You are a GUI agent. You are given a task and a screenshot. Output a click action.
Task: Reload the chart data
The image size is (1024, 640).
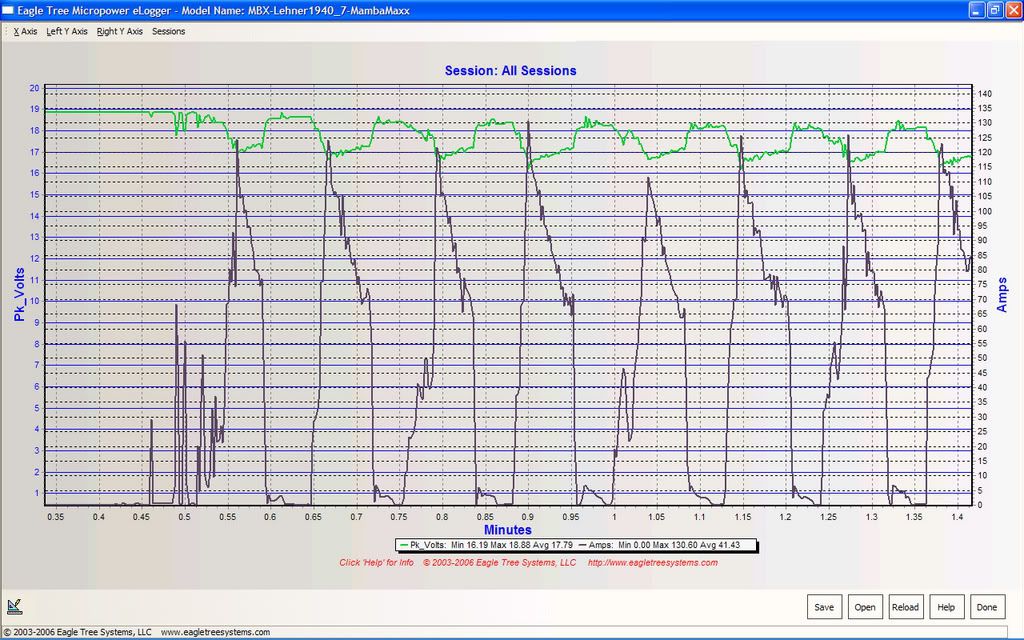(x=905, y=607)
